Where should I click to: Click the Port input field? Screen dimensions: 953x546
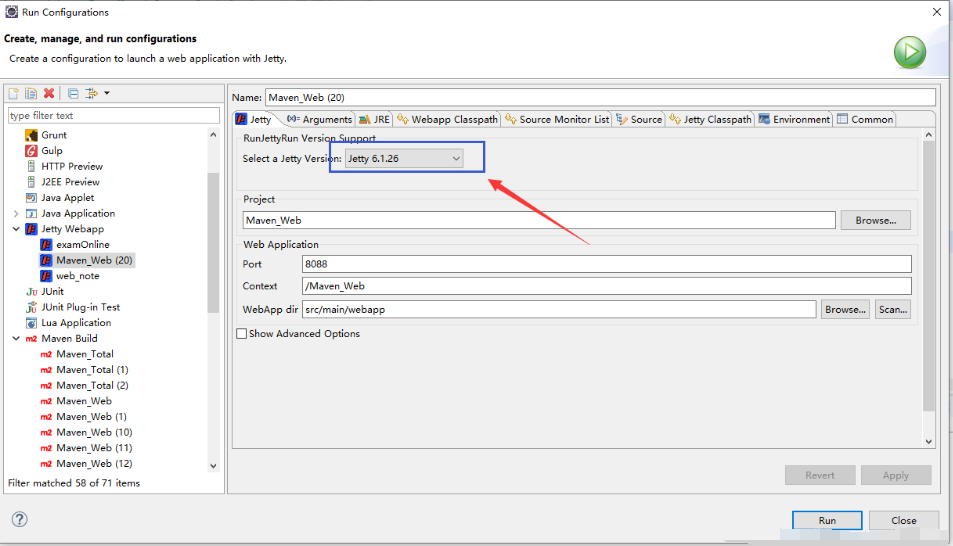click(x=606, y=264)
